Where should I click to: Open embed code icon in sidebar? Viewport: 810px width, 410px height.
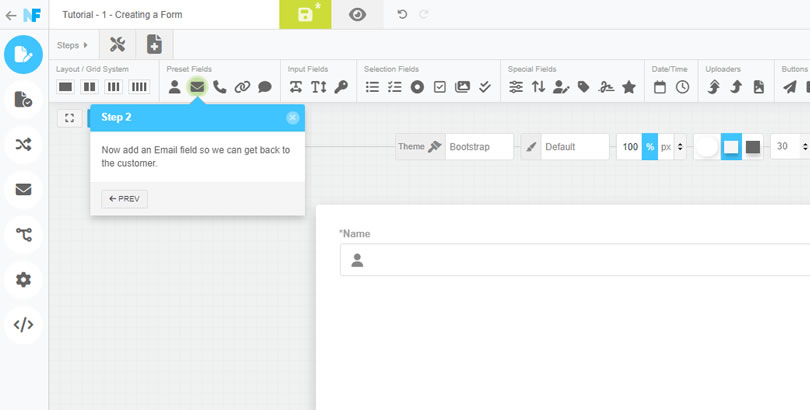[x=23, y=325]
